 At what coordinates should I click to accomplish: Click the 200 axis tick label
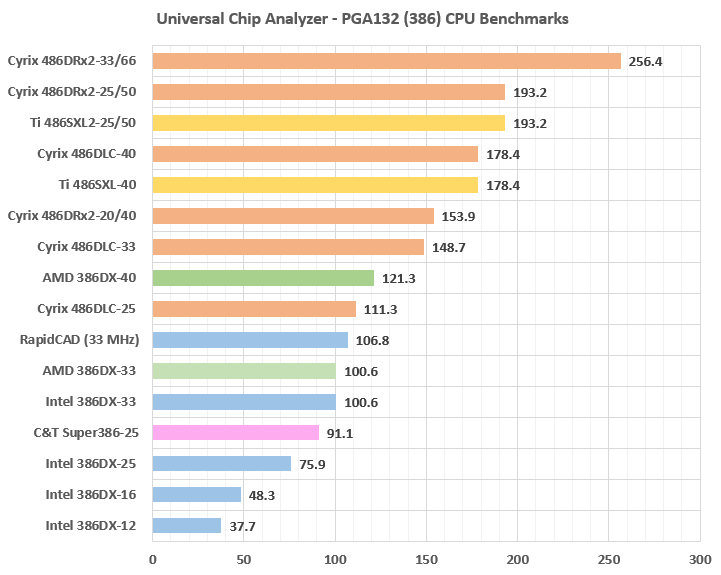[517, 559]
